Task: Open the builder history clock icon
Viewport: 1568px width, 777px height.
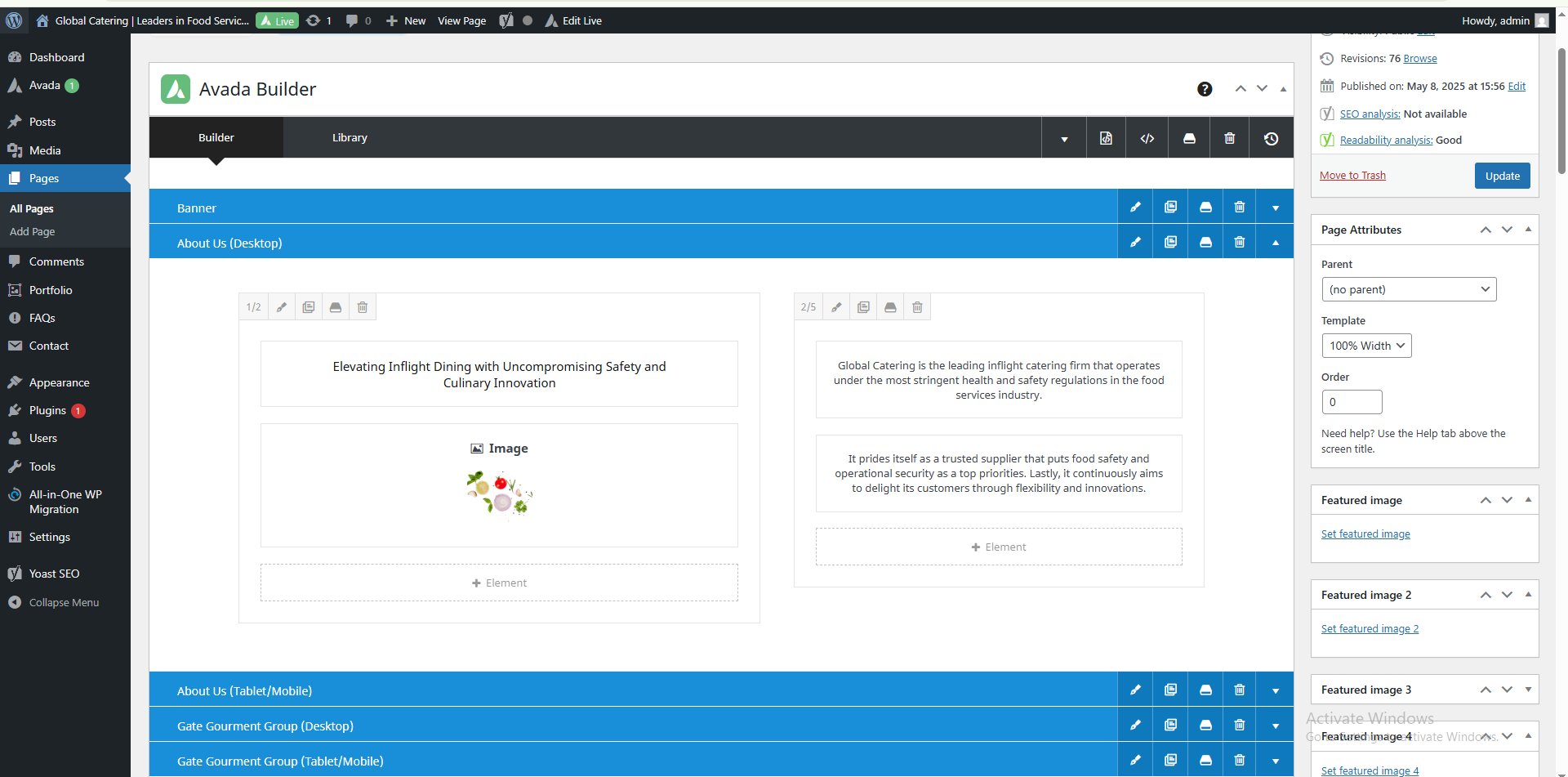Action: (x=1271, y=138)
